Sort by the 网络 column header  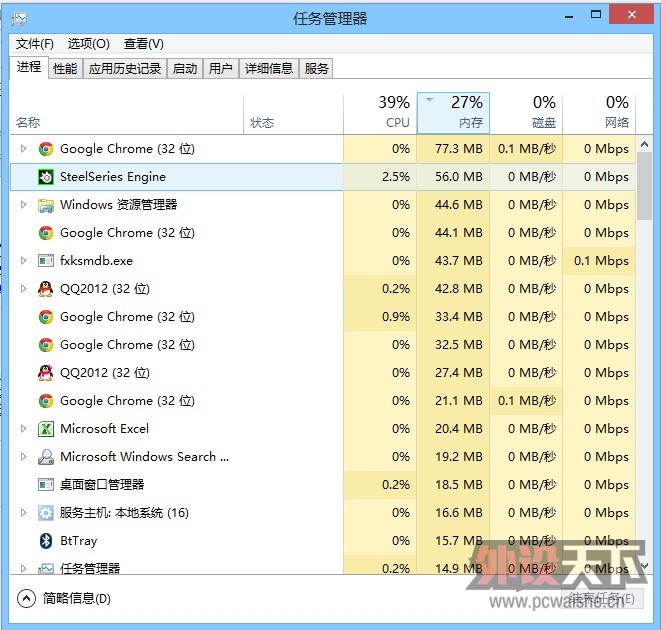(599, 114)
